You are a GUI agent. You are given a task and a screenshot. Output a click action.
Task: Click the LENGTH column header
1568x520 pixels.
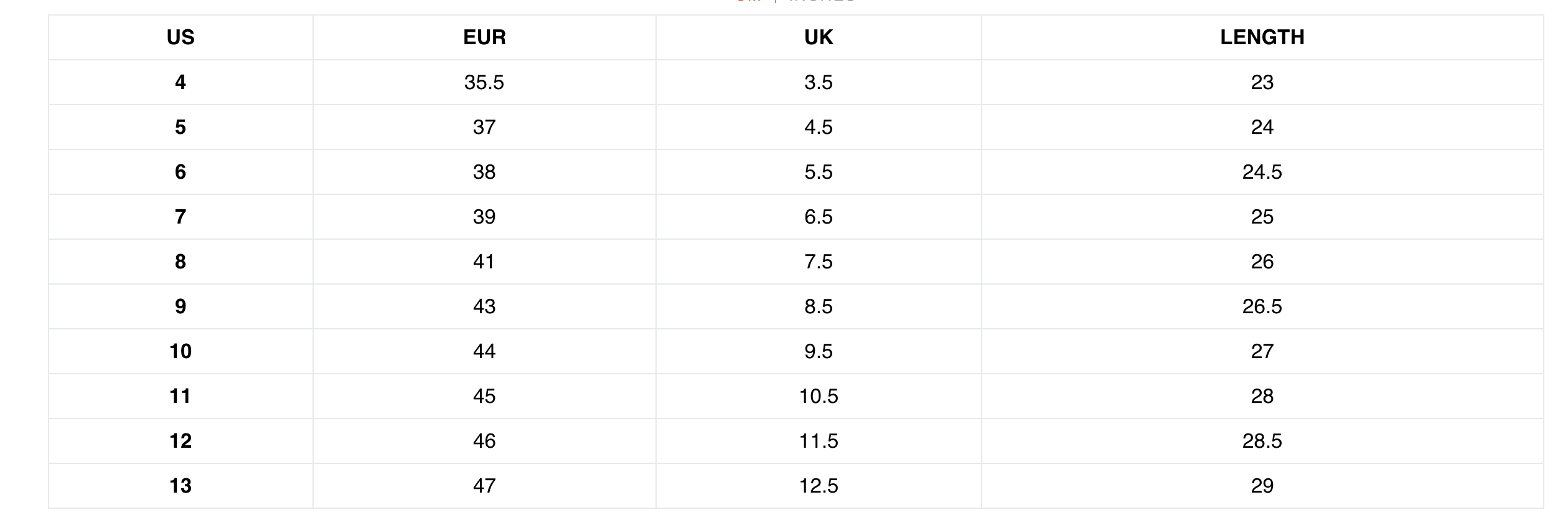click(x=1262, y=37)
